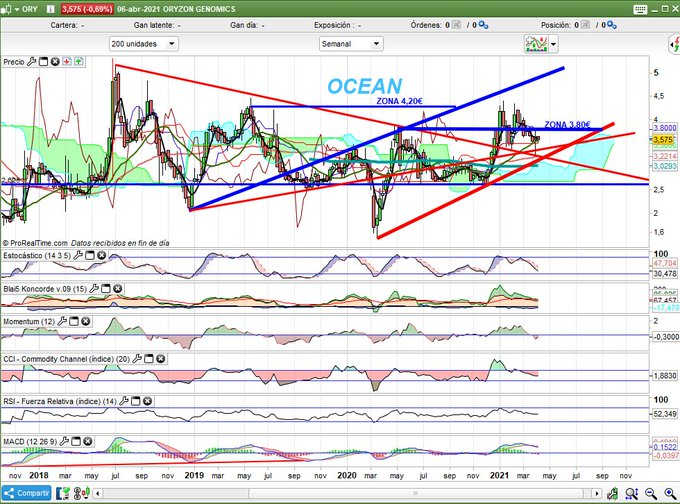680x504 pixels.
Task: Open Blai5 Koncorde settings wrench
Action: (x=94, y=288)
